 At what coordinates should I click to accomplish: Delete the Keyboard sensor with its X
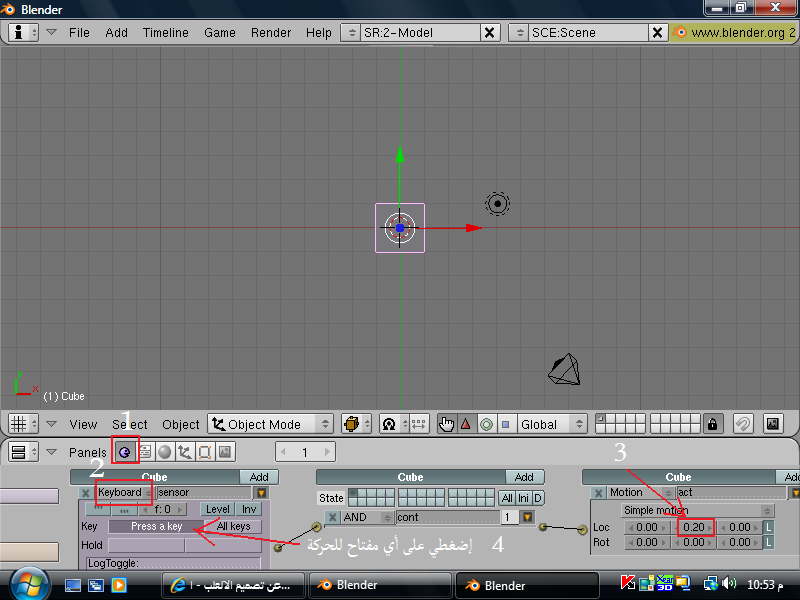point(86,493)
